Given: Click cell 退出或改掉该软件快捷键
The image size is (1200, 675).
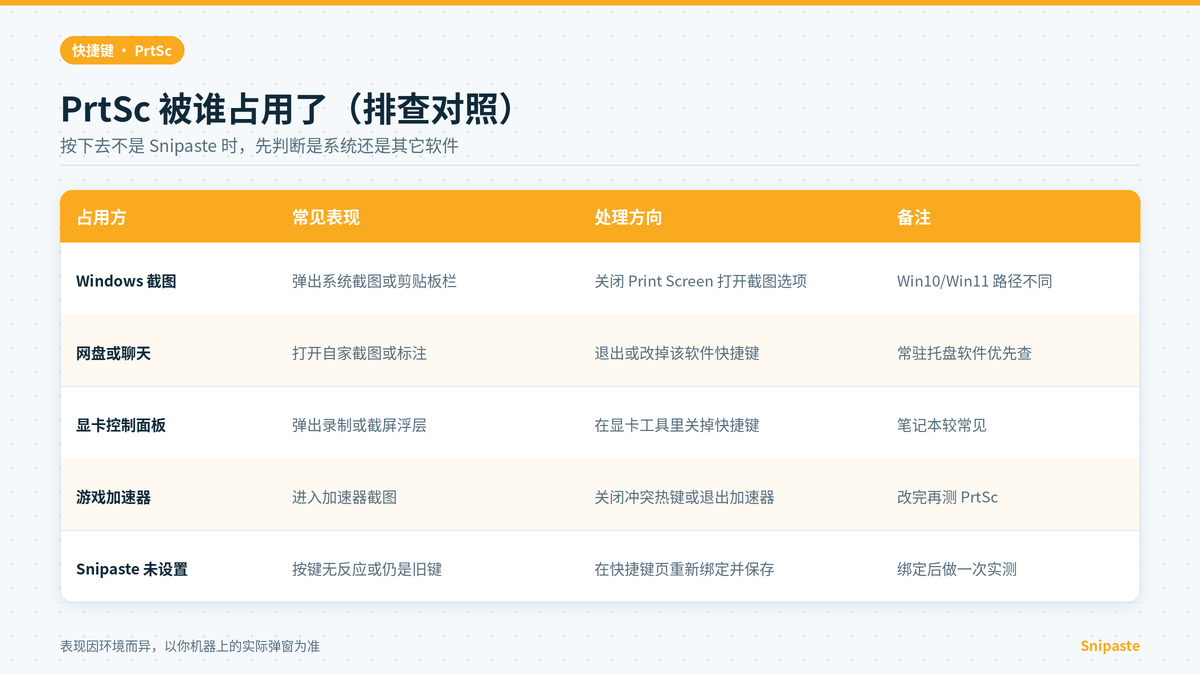Looking at the screenshot, I should [676, 353].
